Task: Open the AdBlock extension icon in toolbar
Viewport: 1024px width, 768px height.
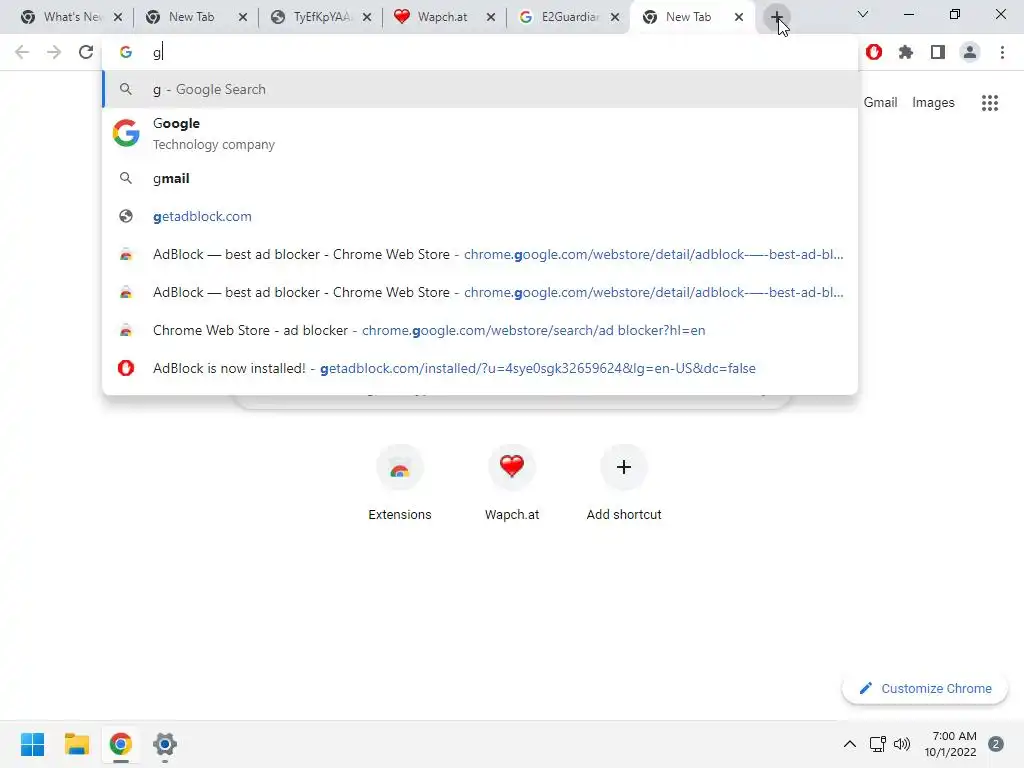Action: pyautogui.click(x=874, y=52)
